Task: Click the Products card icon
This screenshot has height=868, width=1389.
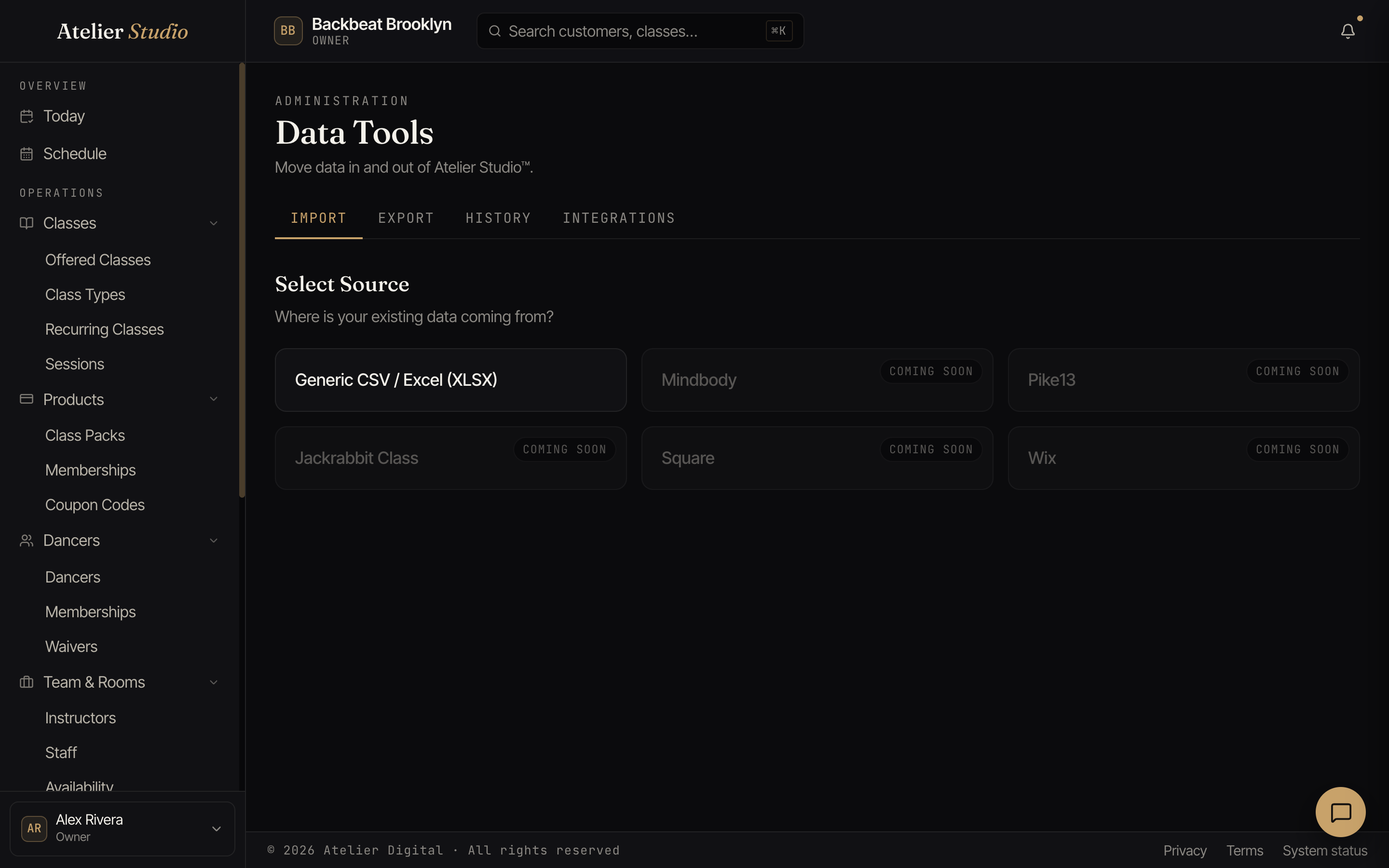Action: coord(27,399)
